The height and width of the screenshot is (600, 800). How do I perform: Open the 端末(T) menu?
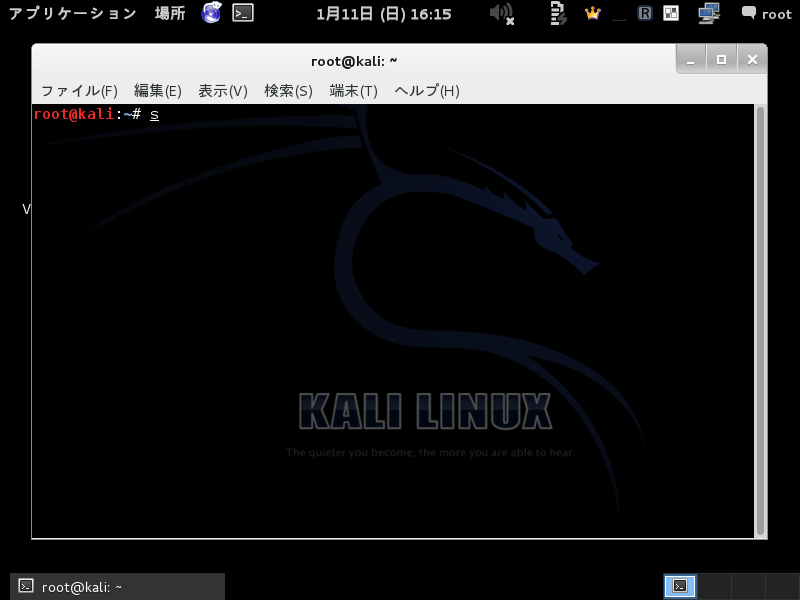[x=354, y=91]
